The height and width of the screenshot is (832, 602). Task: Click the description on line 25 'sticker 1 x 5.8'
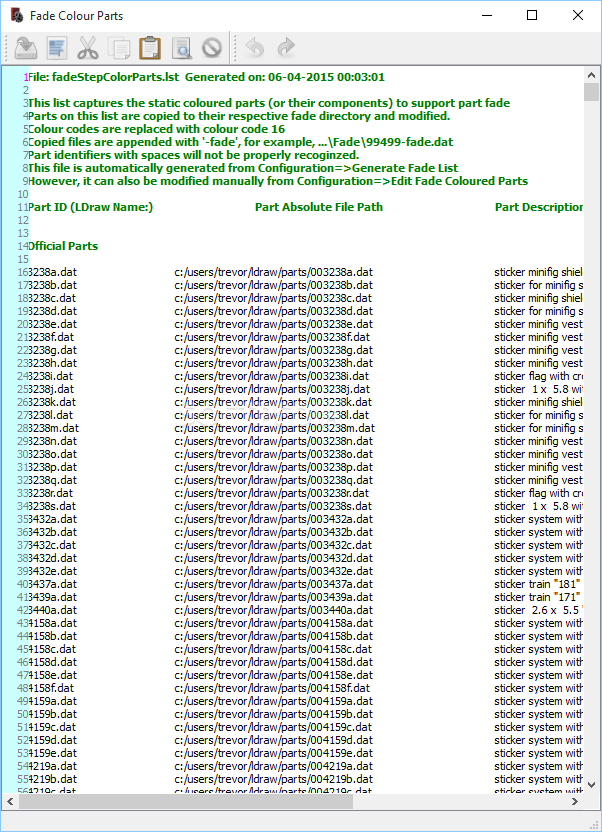point(539,389)
